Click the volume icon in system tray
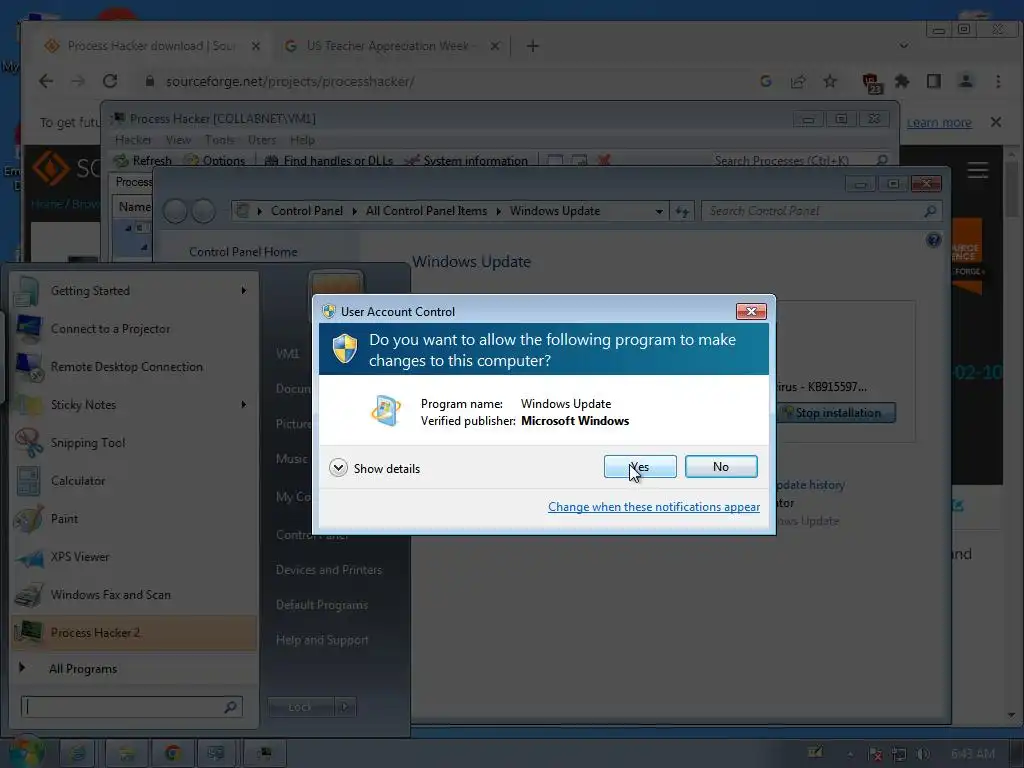This screenshot has height=768, width=1024. tap(923, 754)
